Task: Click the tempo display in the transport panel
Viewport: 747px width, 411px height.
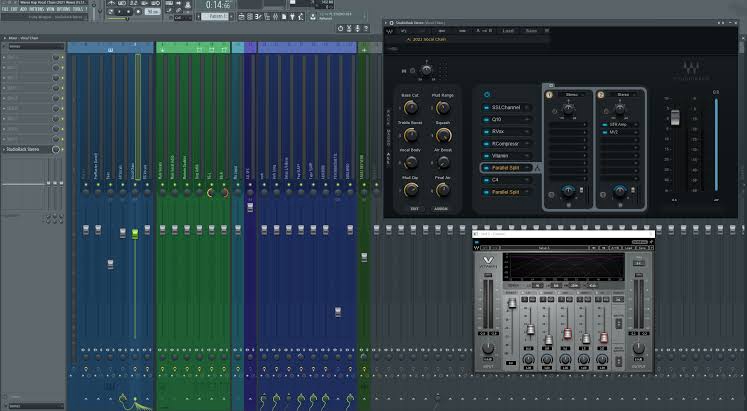Action: pyautogui.click(x=152, y=11)
